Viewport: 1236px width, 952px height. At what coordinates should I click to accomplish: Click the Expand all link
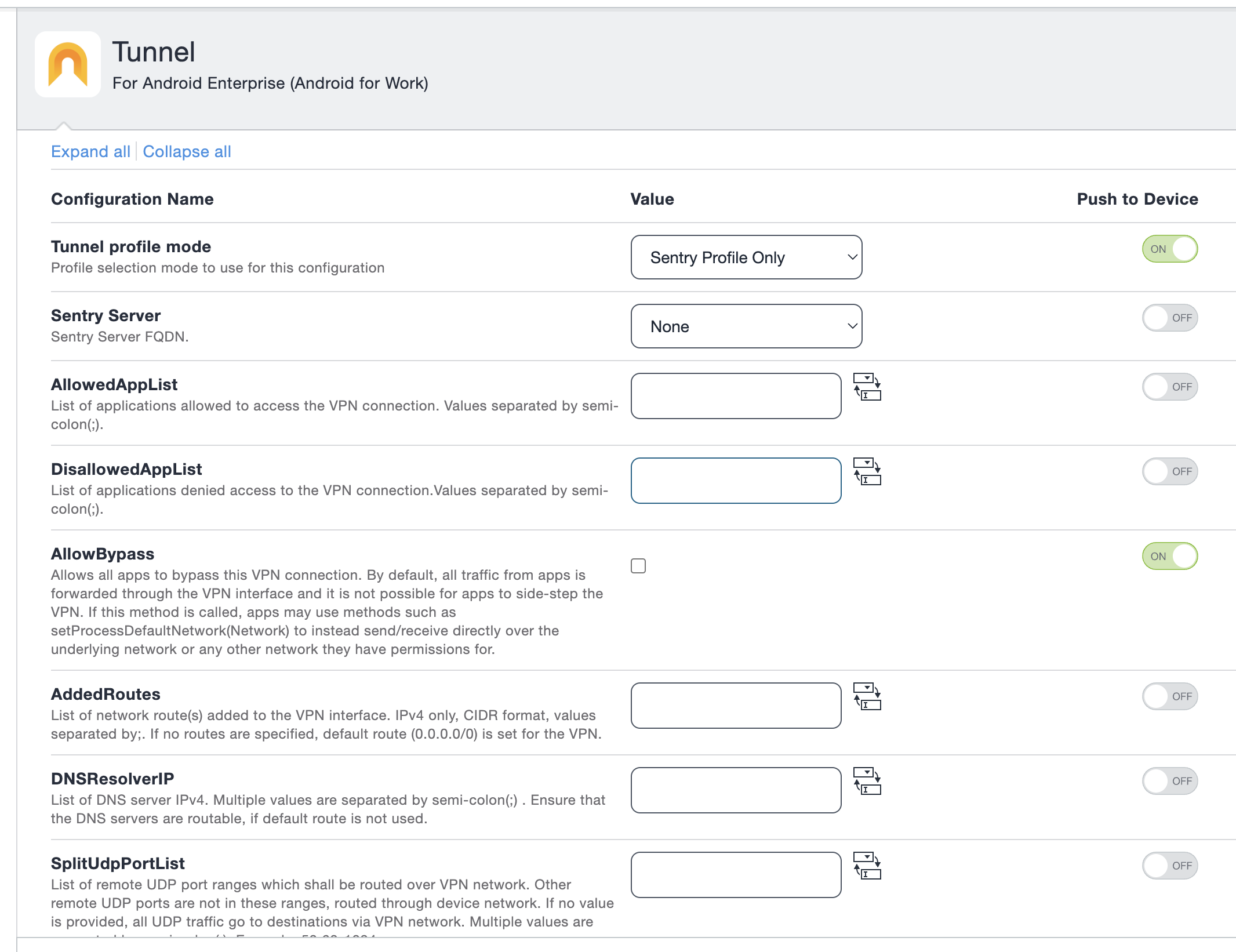click(90, 151)
